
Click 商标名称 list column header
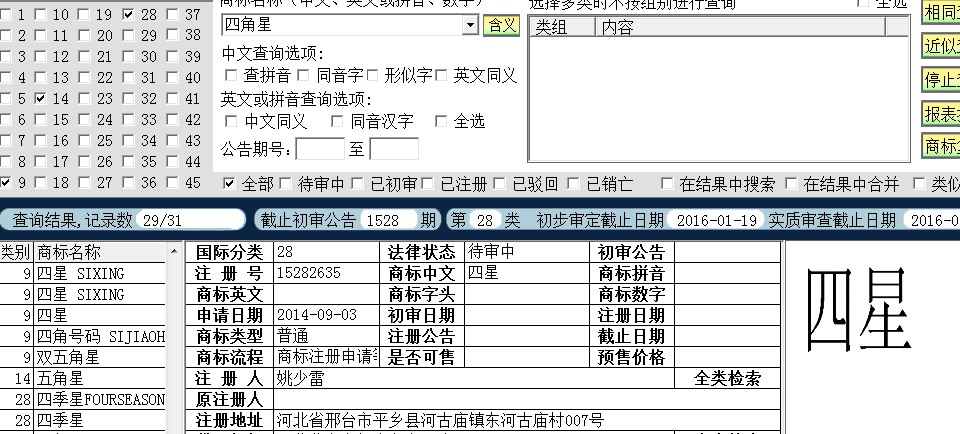[100, 252]
